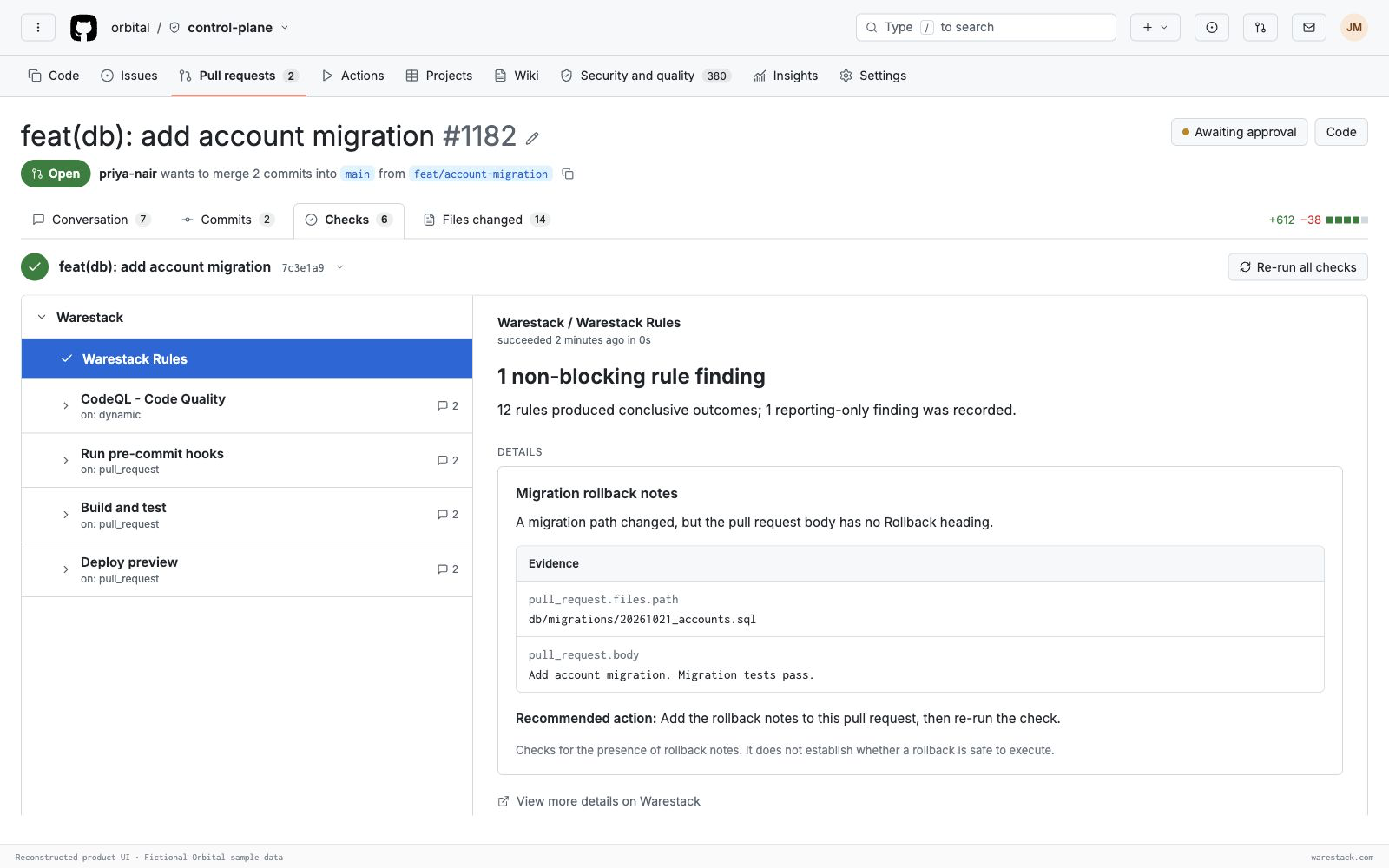
Task: Open the Projects repository tab
Action: [439, 76]
